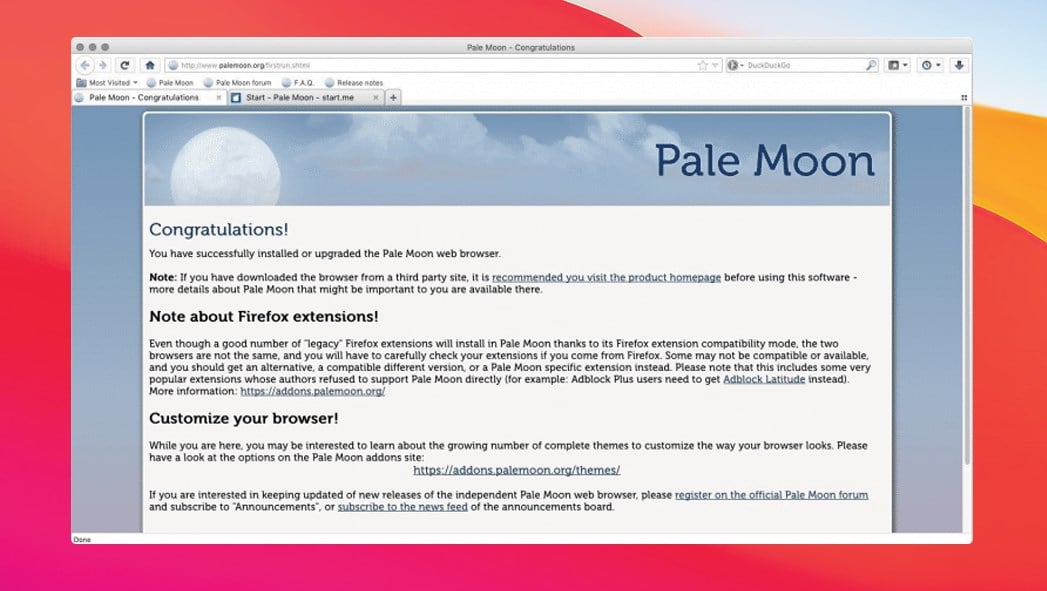Screen dimensions: 1047x591
Task: Open the Bookmarks menu toolbar button
Action: click(x=897, y=65)
